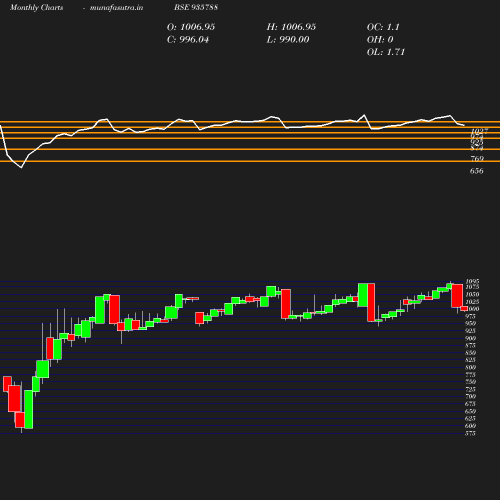Click the '600' price axis label
The width and height of the screenshot is (500, 500).
pos(470,426)
